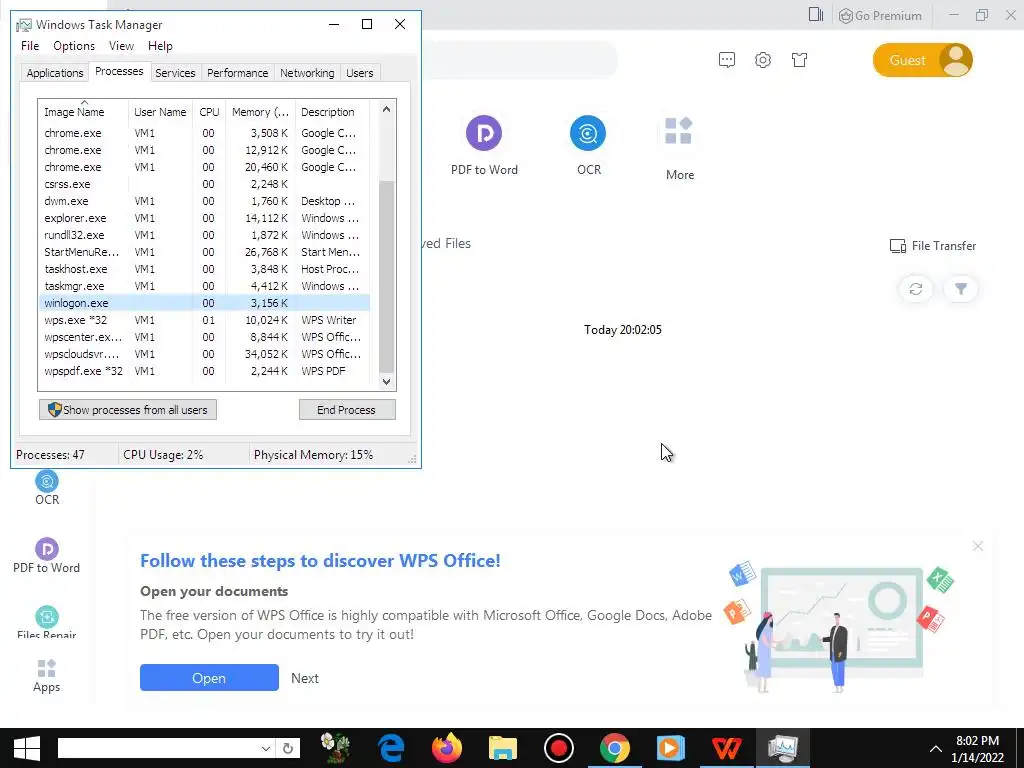Viewport: 1024px width, 768px height.
Task: Click the Guest account avatar button
Action: (x=922, y=60)
